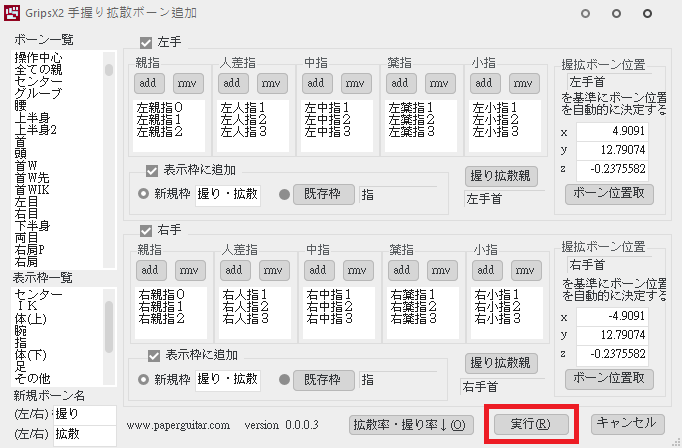Click the left hand x value field 4.9091
The height and width of the screenshot is (448, 682).
[x=612, y=131]
